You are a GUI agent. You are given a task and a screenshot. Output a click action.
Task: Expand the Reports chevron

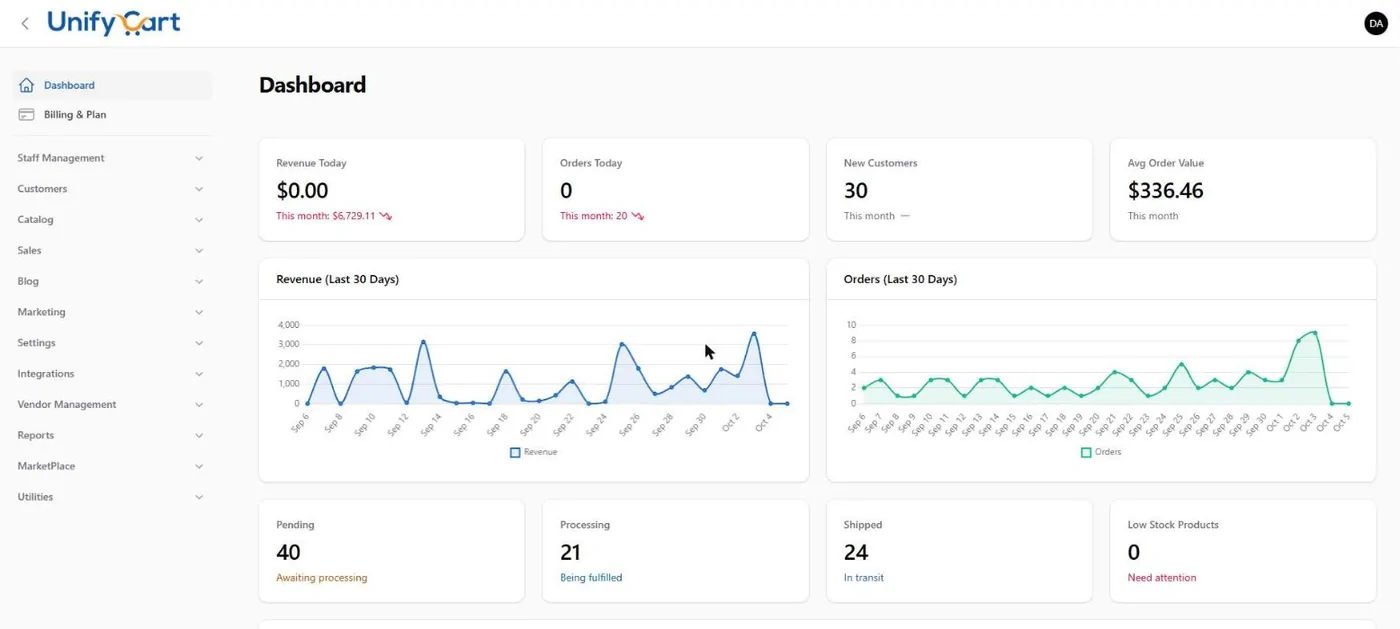click(x=199, y=436)
